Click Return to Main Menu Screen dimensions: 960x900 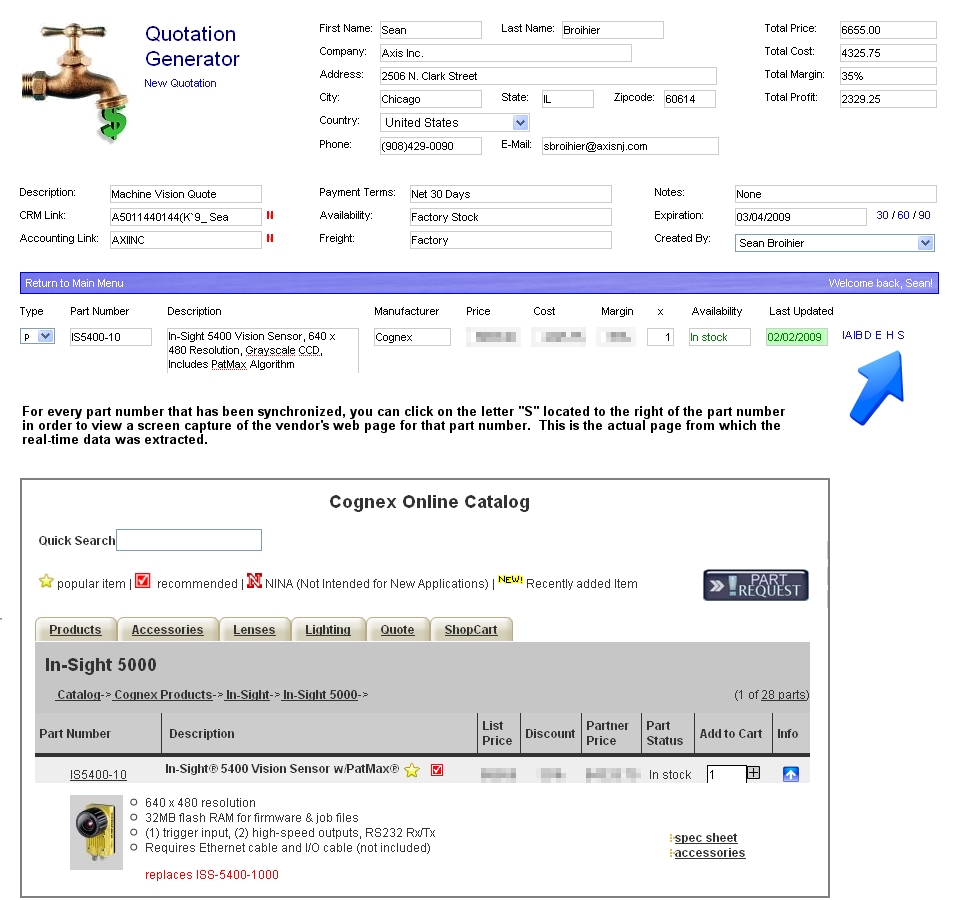pos(74,283)
